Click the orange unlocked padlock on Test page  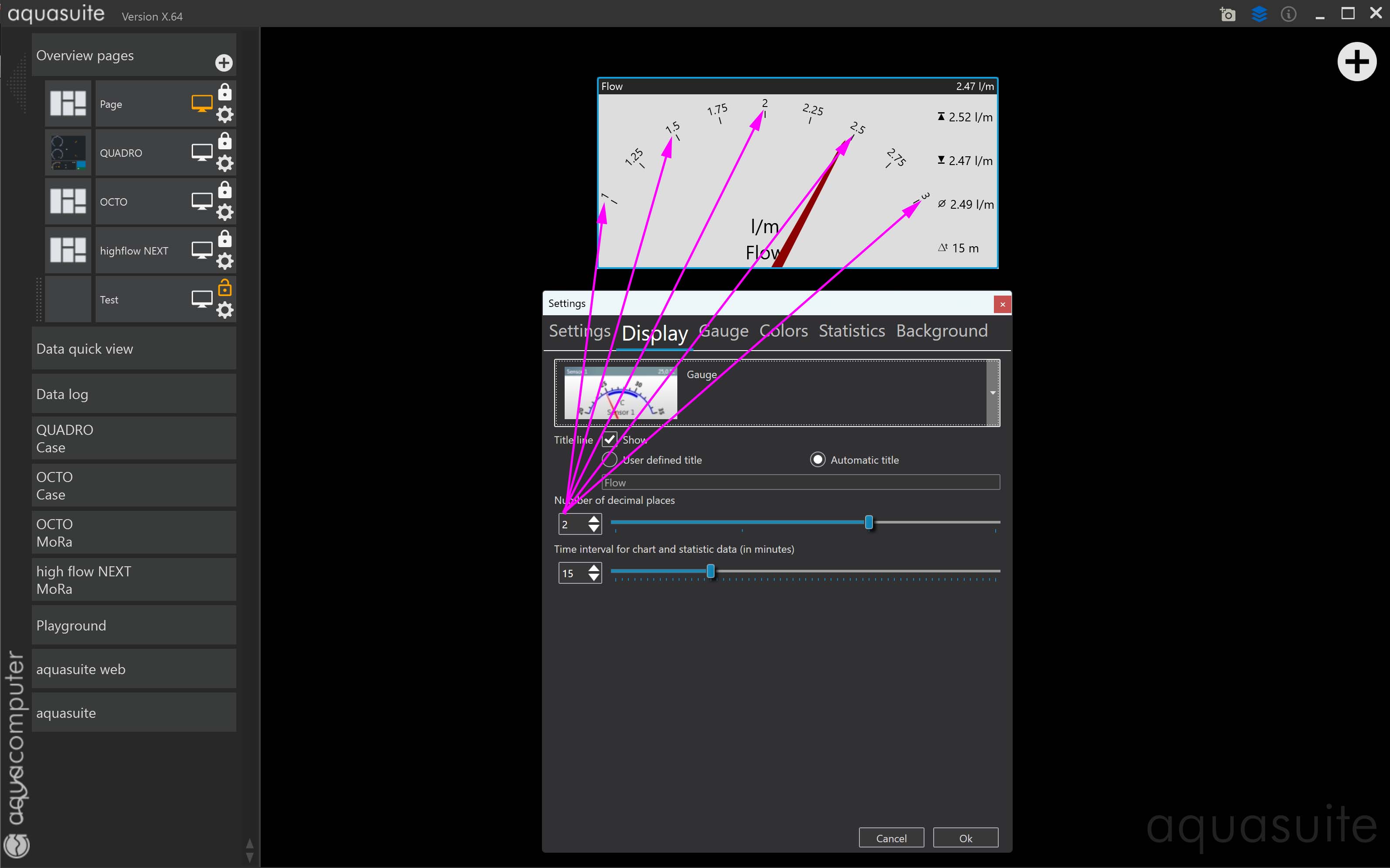click(224, 287)
